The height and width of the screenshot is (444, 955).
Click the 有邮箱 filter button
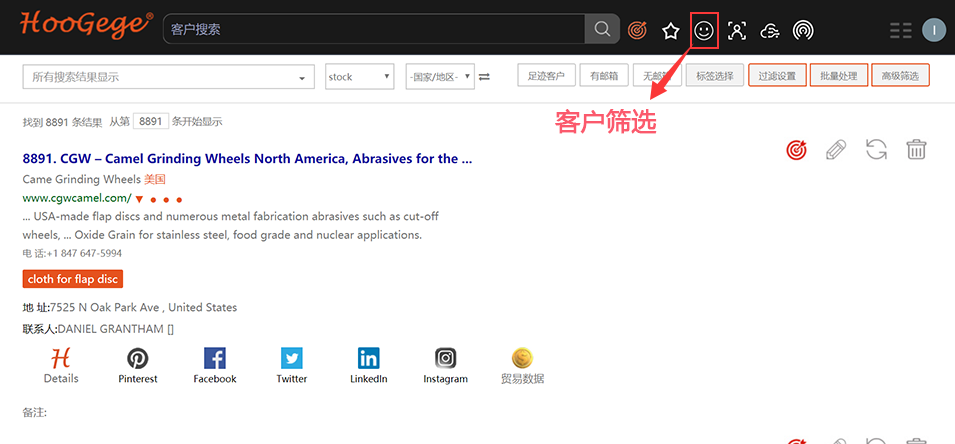coord(604,76)
